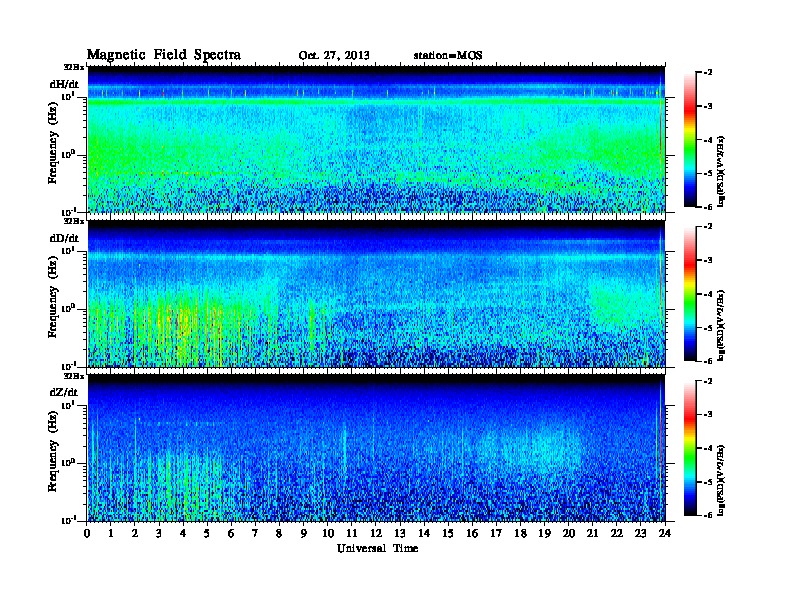
Task: Select the "dH/dt" panel label
Action: (64, 84)
